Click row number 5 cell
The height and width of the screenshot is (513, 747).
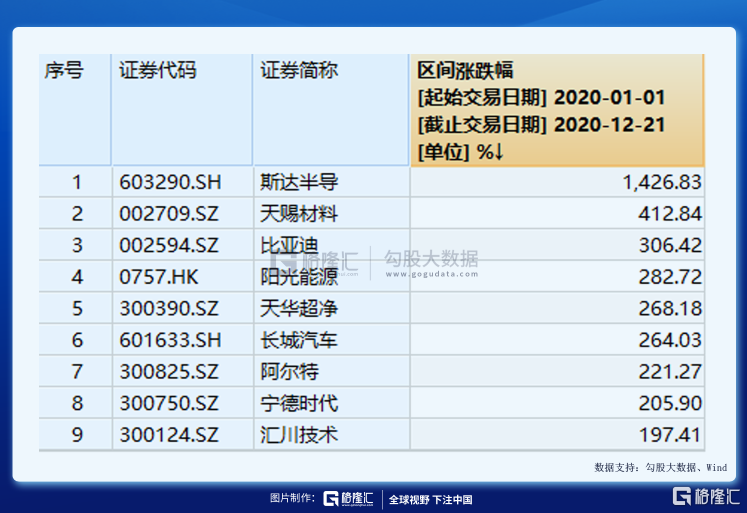point(75,308)
